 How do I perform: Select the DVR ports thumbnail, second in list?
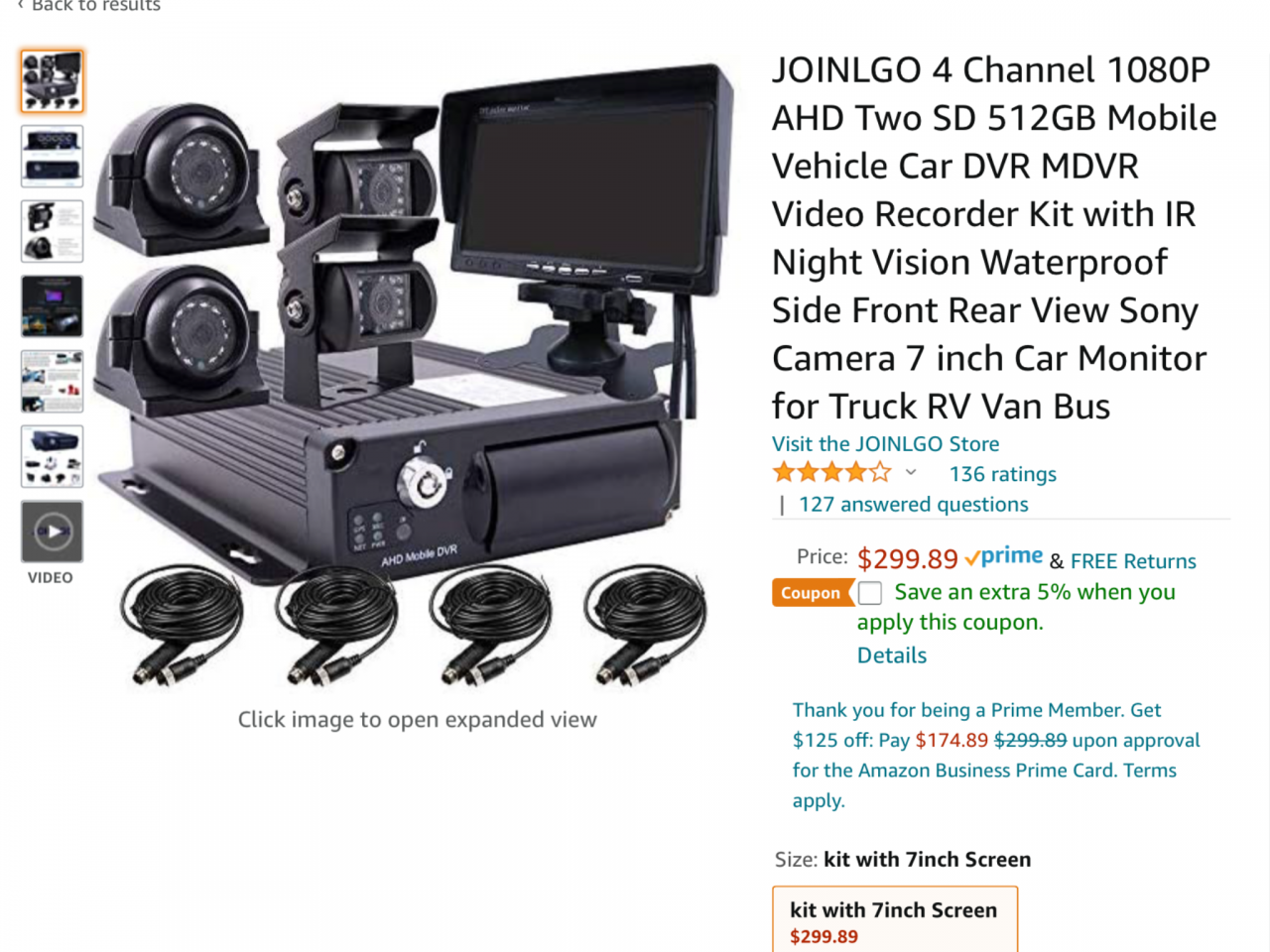pos(52,156)
